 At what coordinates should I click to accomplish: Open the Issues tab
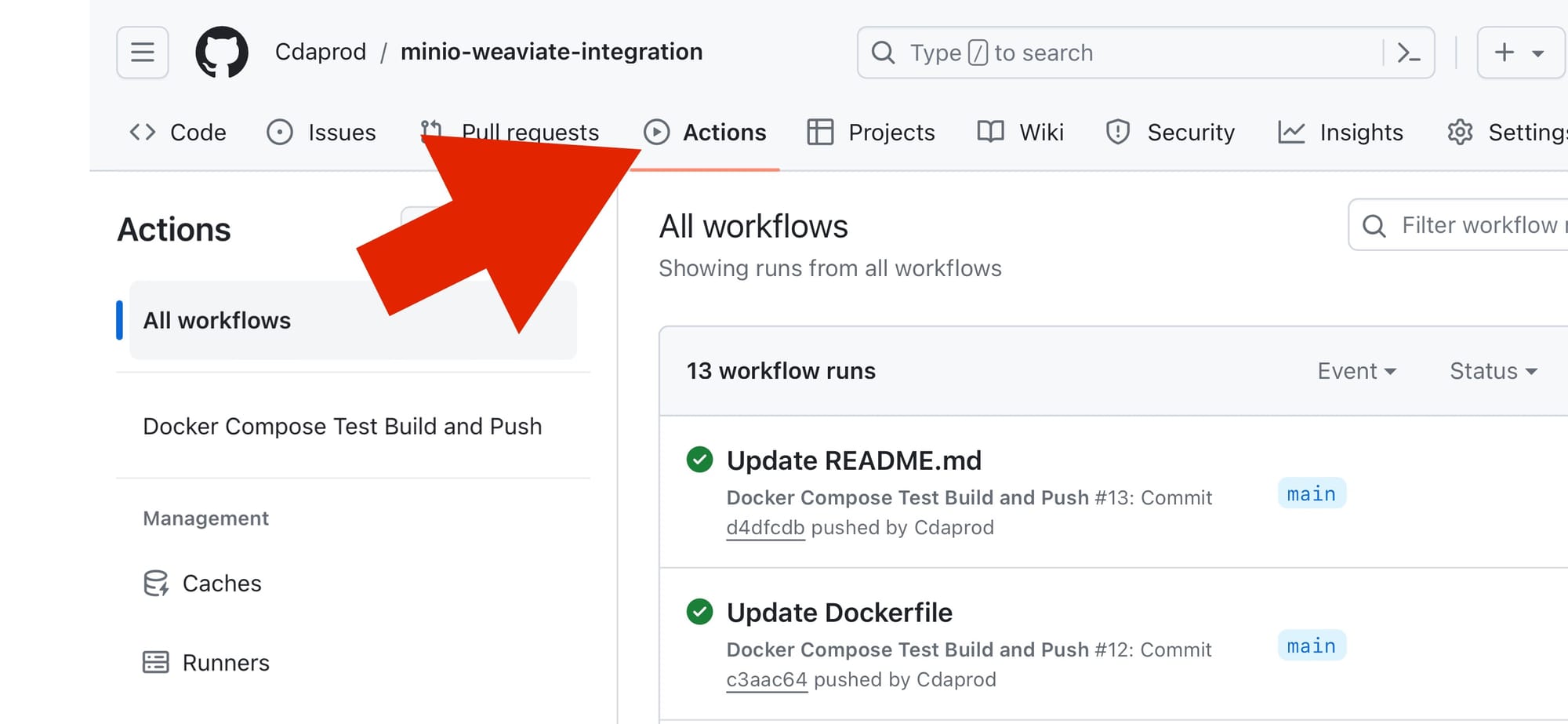(321, 133)
